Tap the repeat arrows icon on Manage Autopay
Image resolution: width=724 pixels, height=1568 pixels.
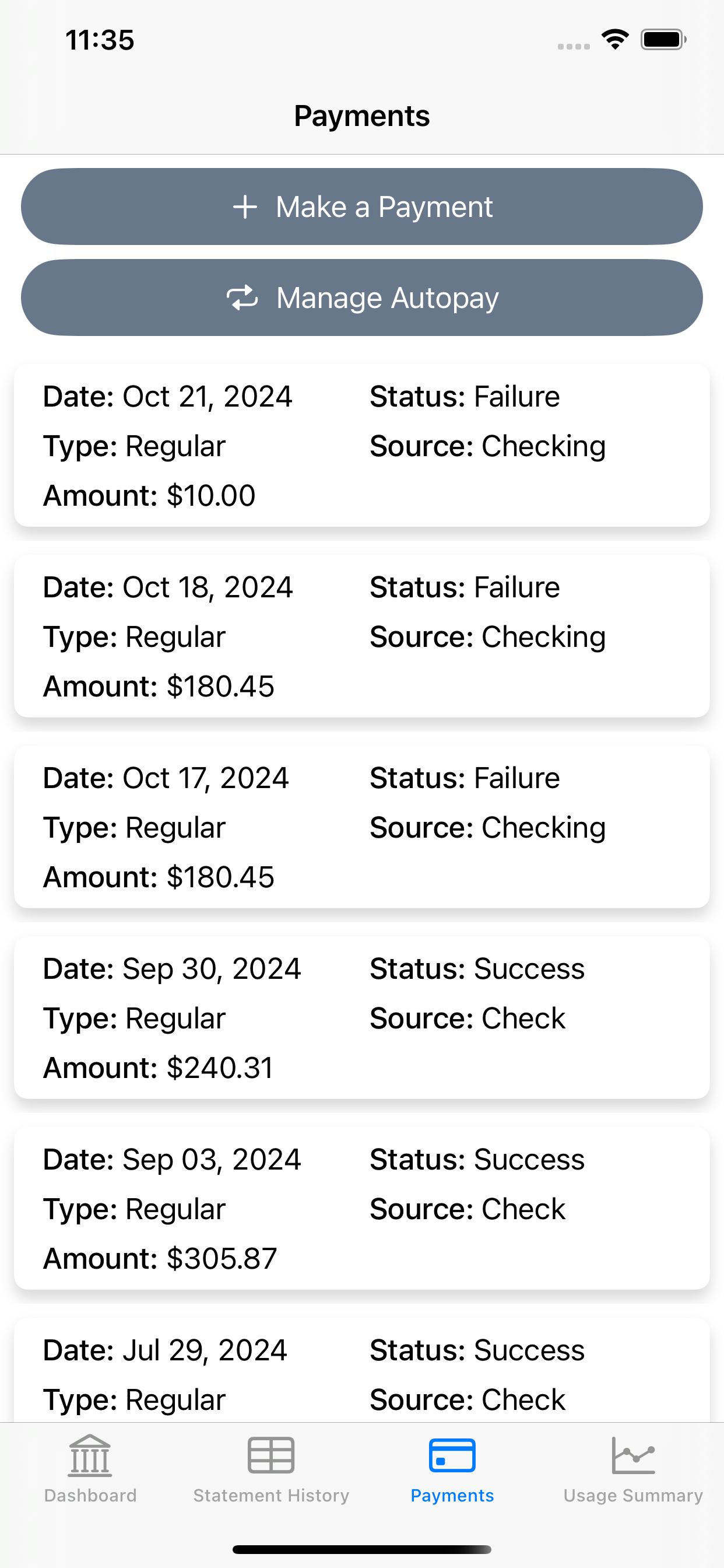pos(242,297)
